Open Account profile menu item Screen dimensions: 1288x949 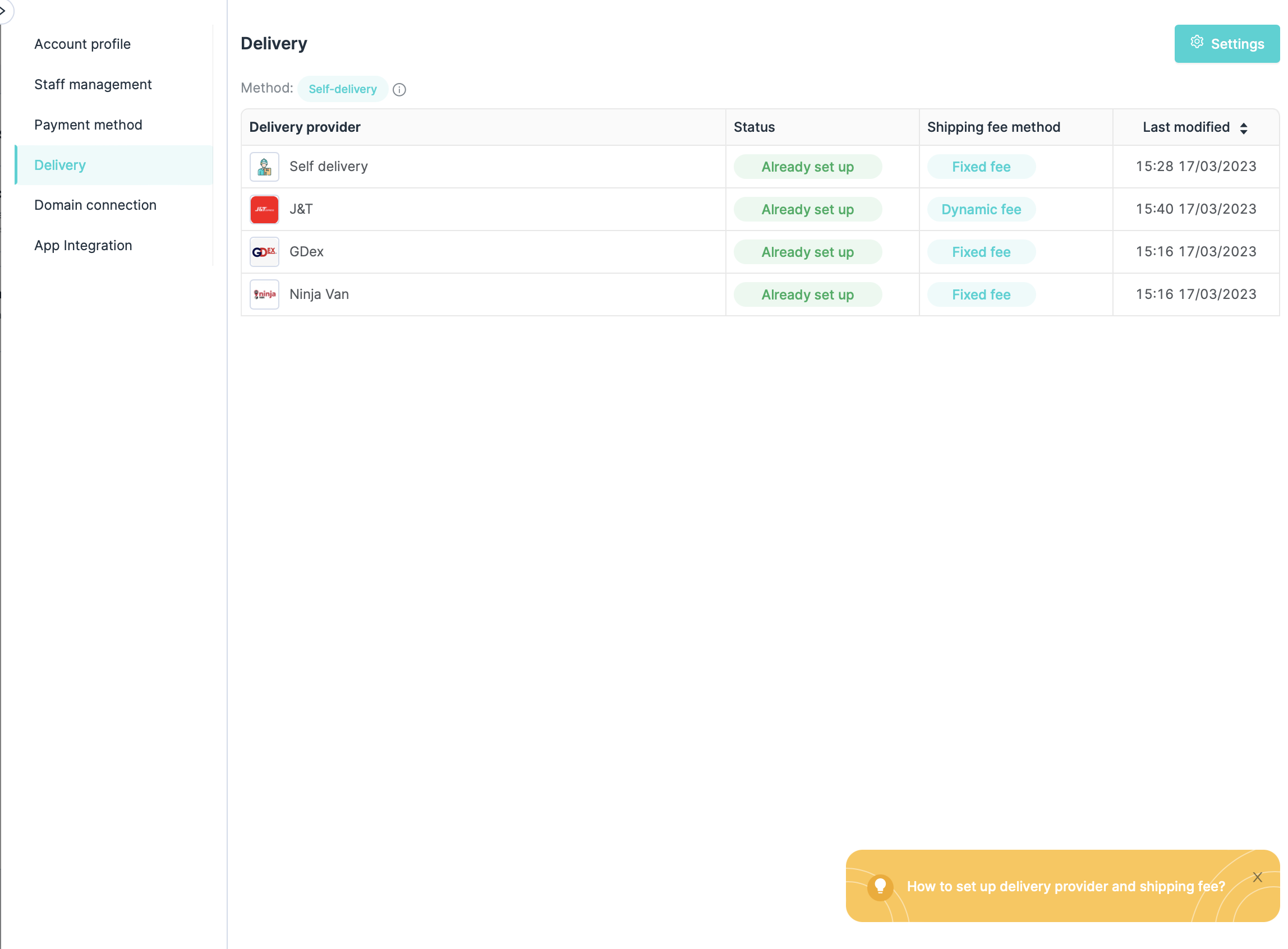click(x=82, y=44)
